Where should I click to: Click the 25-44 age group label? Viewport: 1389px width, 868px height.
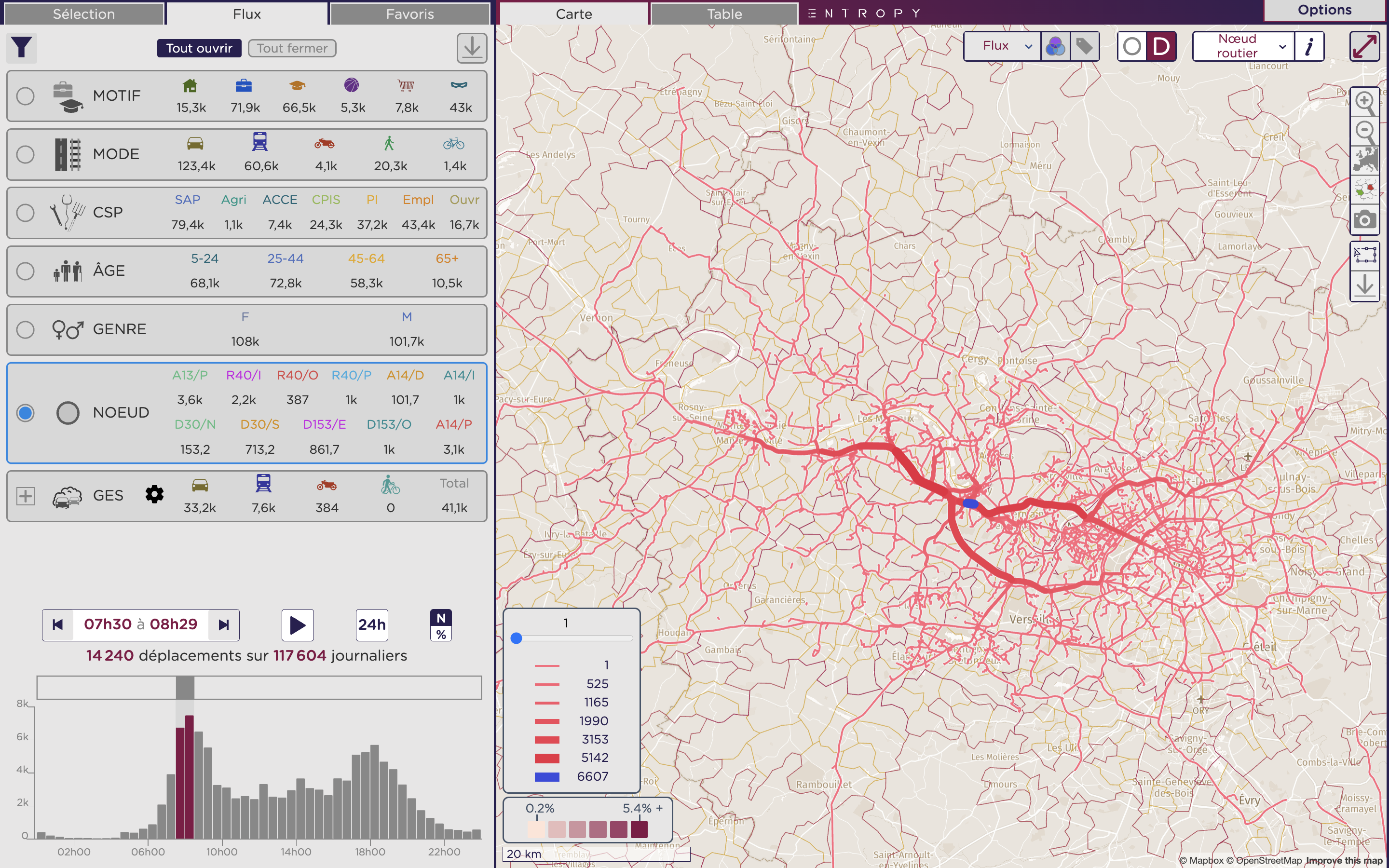285,259
